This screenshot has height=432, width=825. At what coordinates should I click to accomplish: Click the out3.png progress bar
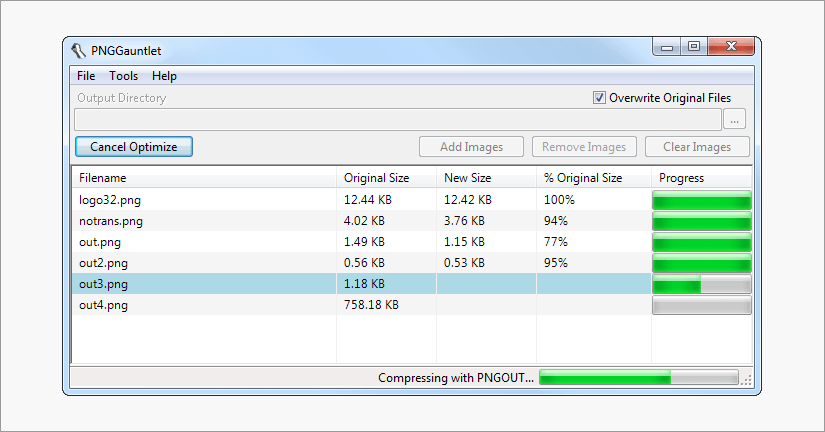pyautogui.click(x=701, y=285)
